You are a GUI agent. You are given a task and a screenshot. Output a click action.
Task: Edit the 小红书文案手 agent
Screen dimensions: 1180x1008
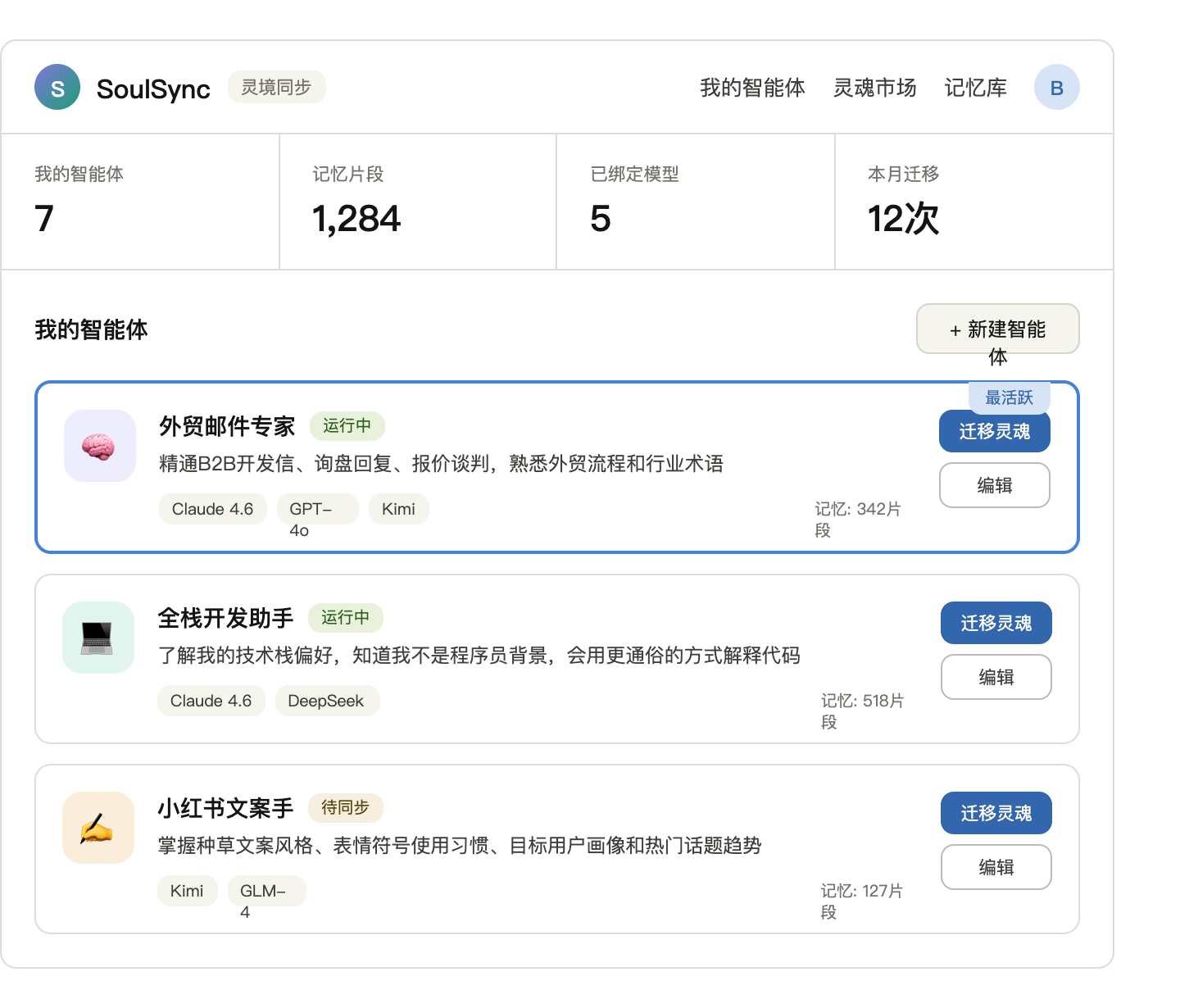pyautogui.click(x=996, y=867)
